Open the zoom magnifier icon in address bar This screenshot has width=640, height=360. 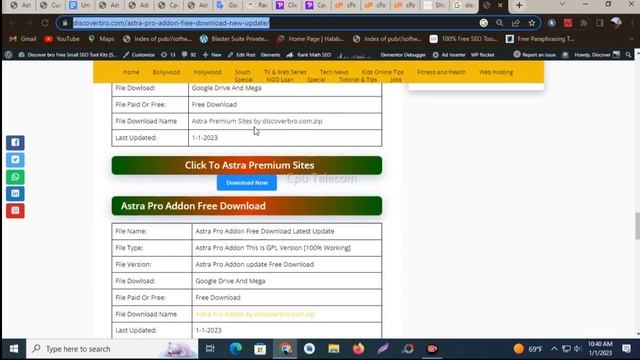point(500,23)
